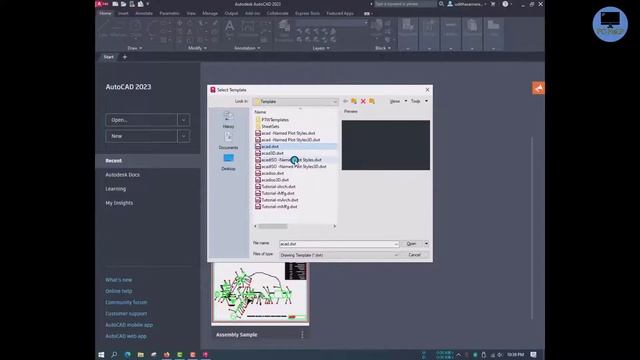The width and height of the screenshot is (640, 360).
Task: Expand the Files of type dropdown
Action: 396,255
